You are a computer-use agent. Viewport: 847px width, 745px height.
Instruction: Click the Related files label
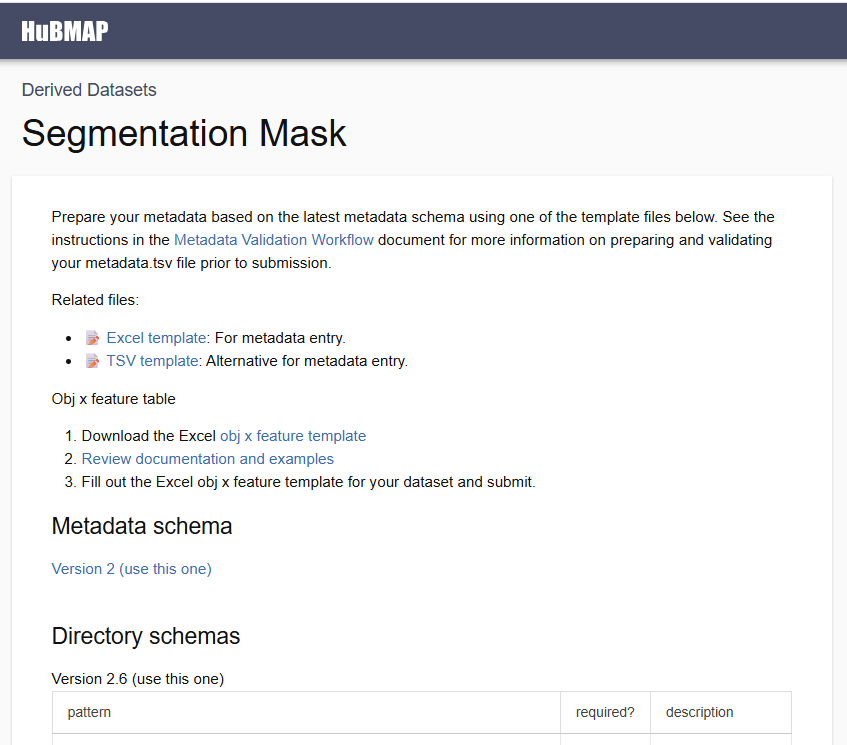click(95, 300)
